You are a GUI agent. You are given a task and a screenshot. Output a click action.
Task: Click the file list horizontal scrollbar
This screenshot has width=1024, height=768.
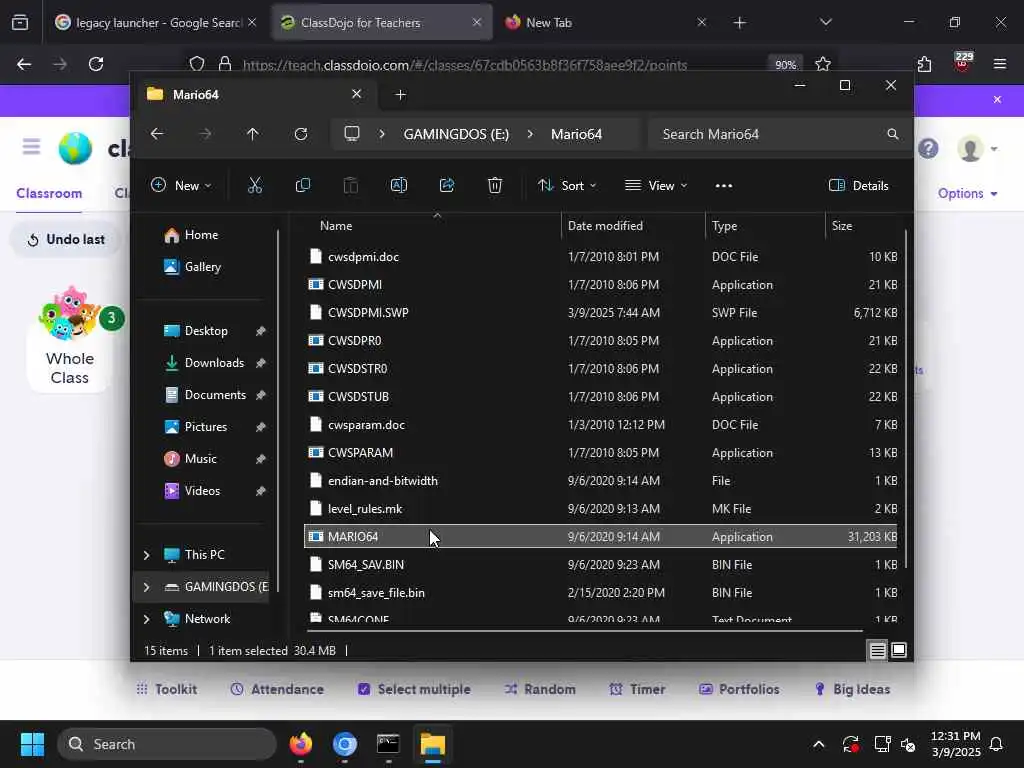(x=584, y=631)
